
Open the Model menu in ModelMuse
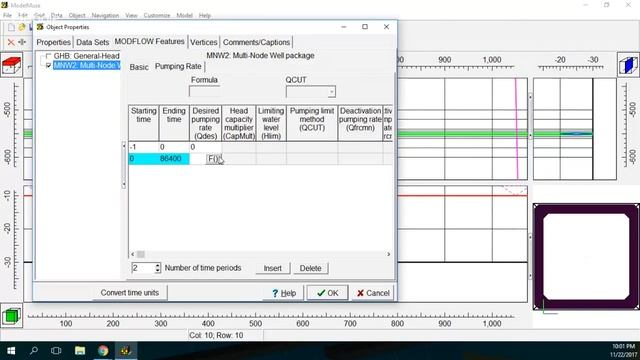(x=184, y=16)
